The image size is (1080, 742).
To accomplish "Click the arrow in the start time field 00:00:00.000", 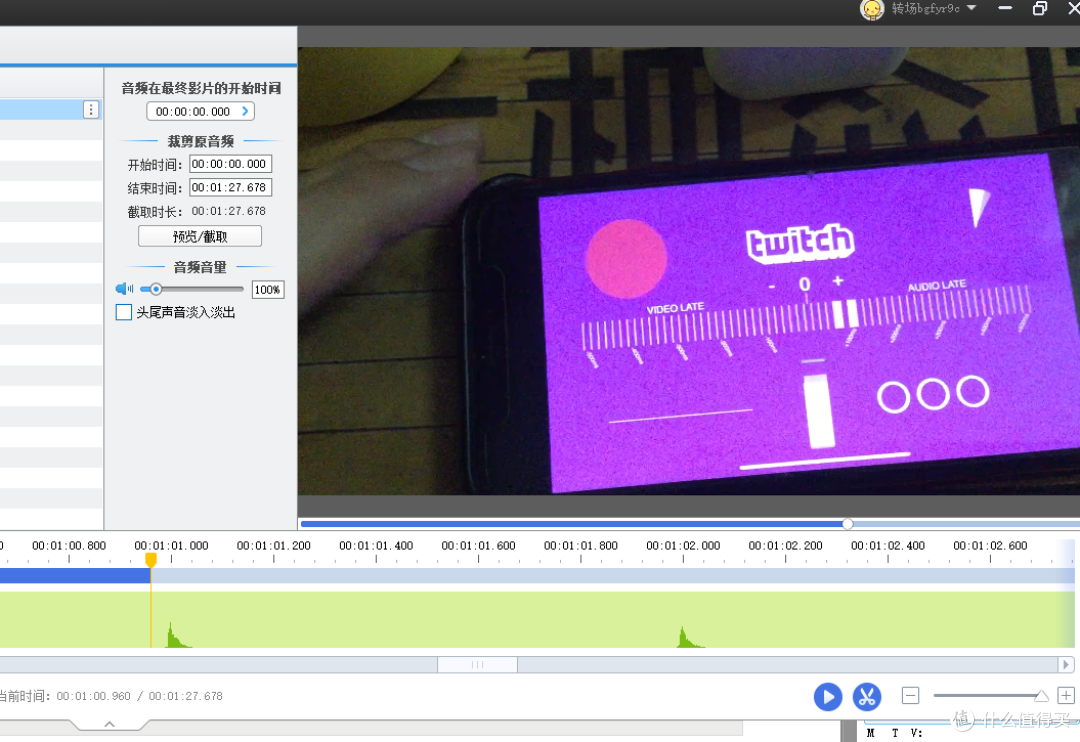I will tap(245, 111).
